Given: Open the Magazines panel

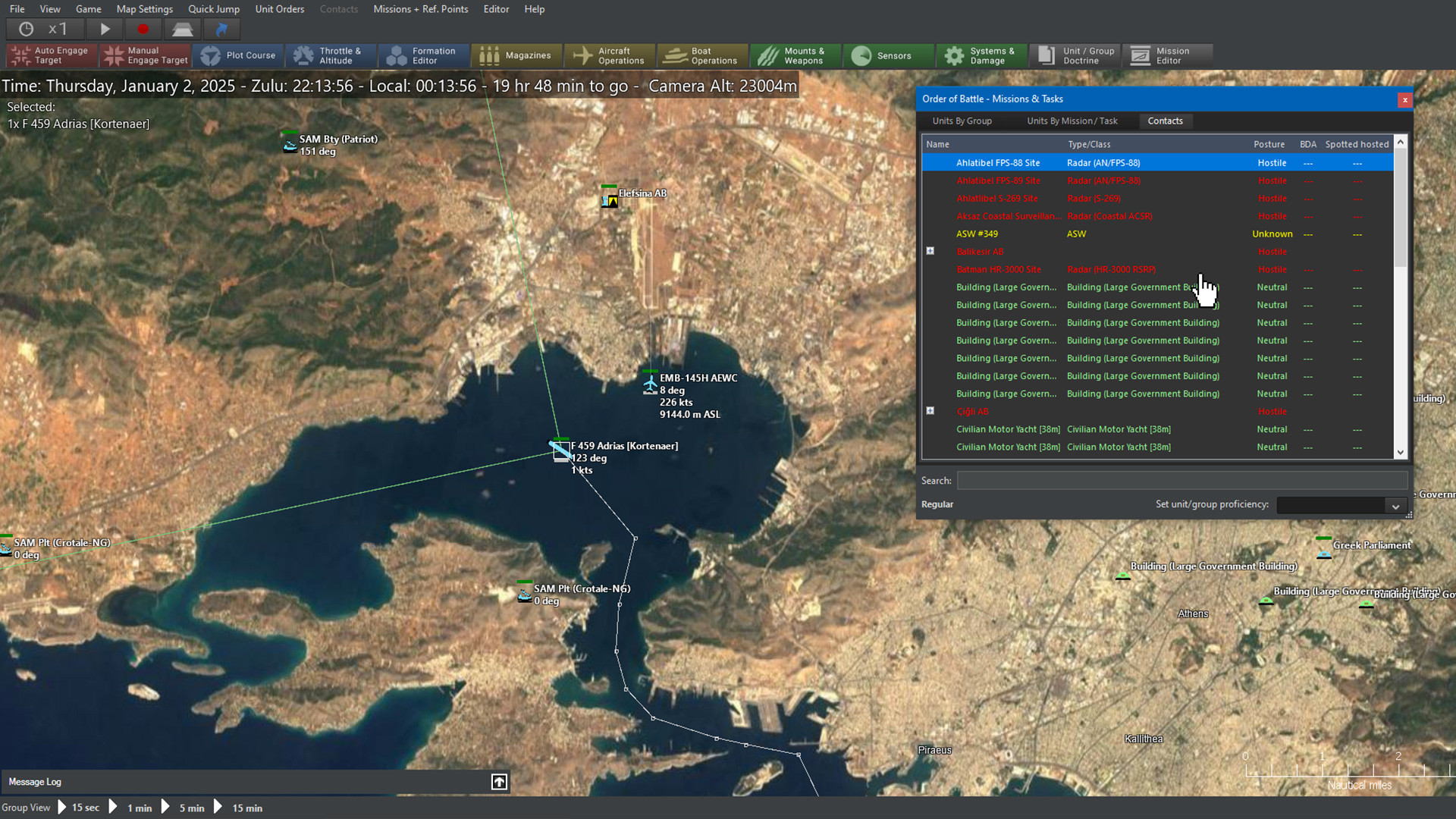Looking at the screenshot, I should point(517,55).
